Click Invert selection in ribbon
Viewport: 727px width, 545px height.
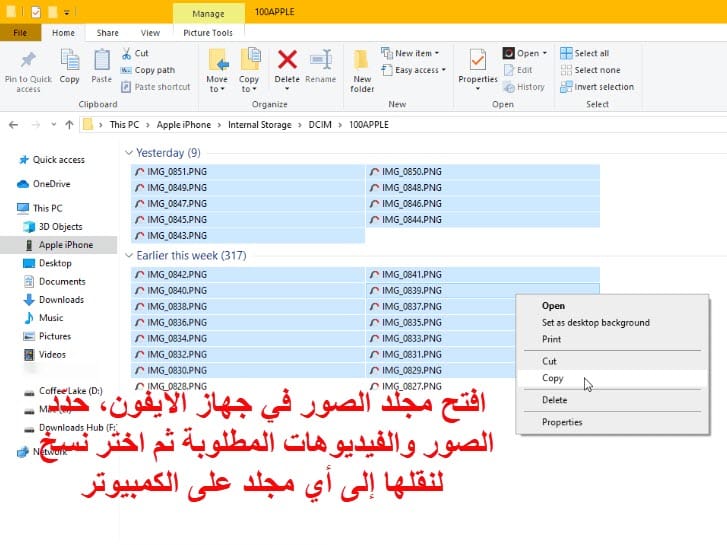pos(597,87)
